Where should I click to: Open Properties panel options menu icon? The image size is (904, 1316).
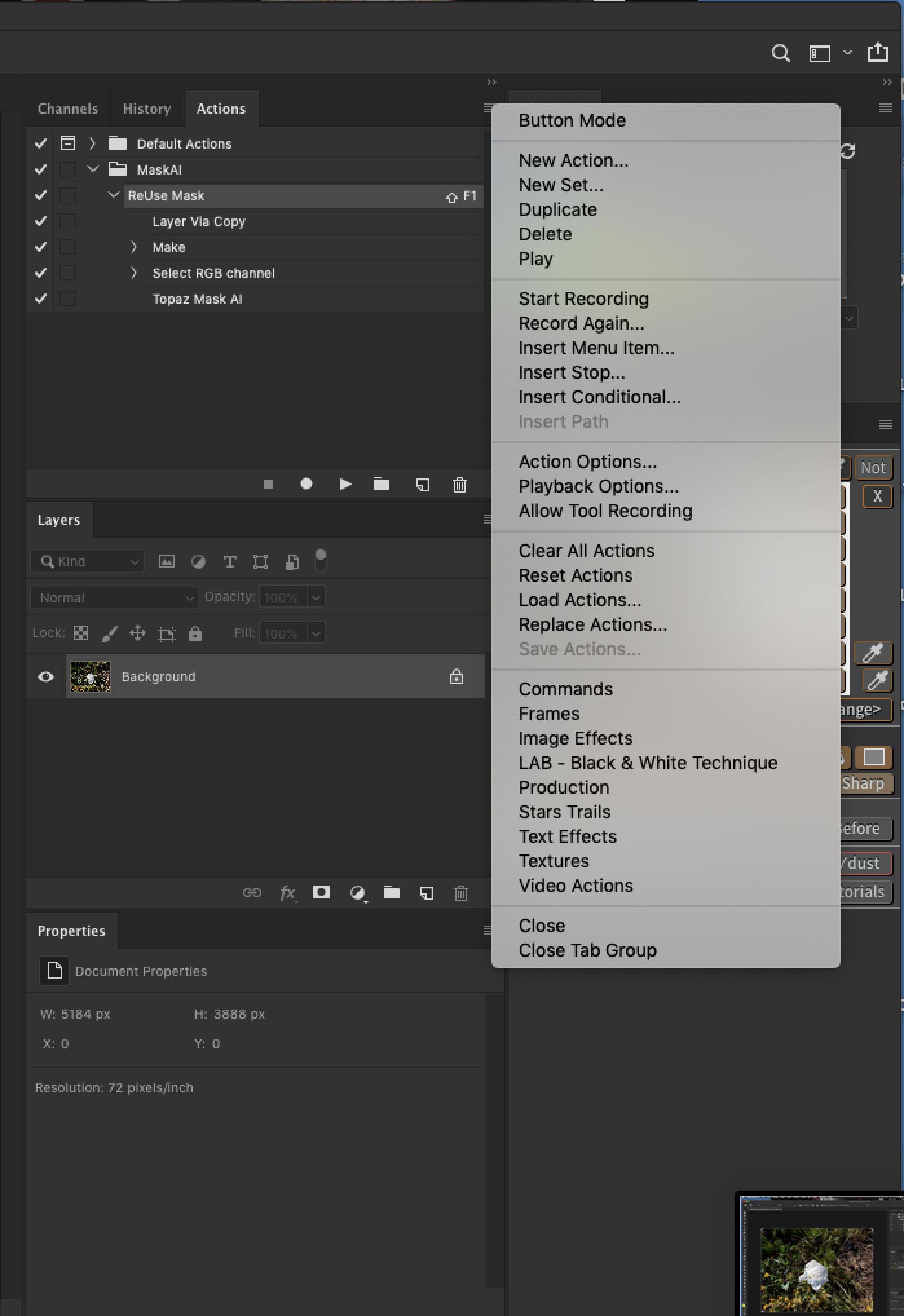pyautogui.click(x=488, y=930)
